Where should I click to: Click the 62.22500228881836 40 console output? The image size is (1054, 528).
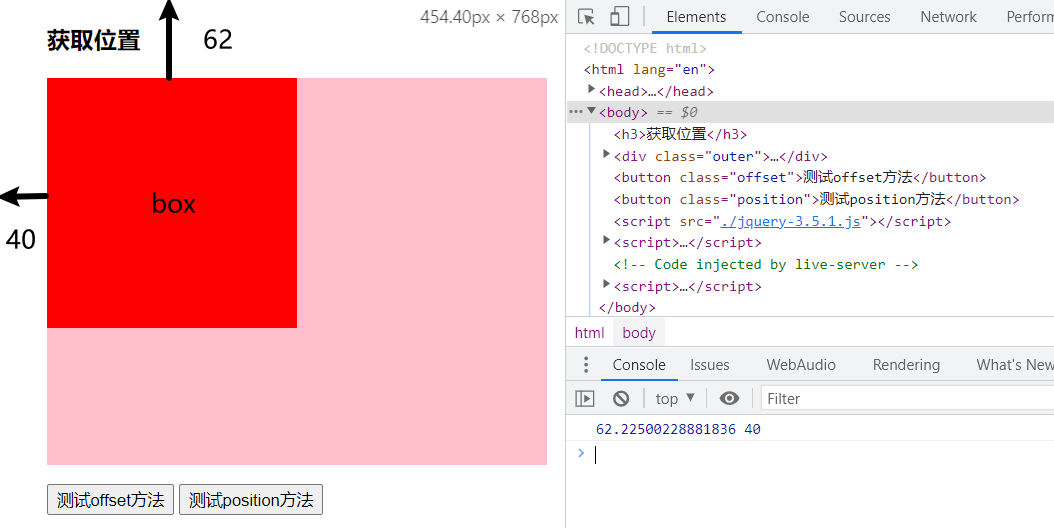[678, 429]
